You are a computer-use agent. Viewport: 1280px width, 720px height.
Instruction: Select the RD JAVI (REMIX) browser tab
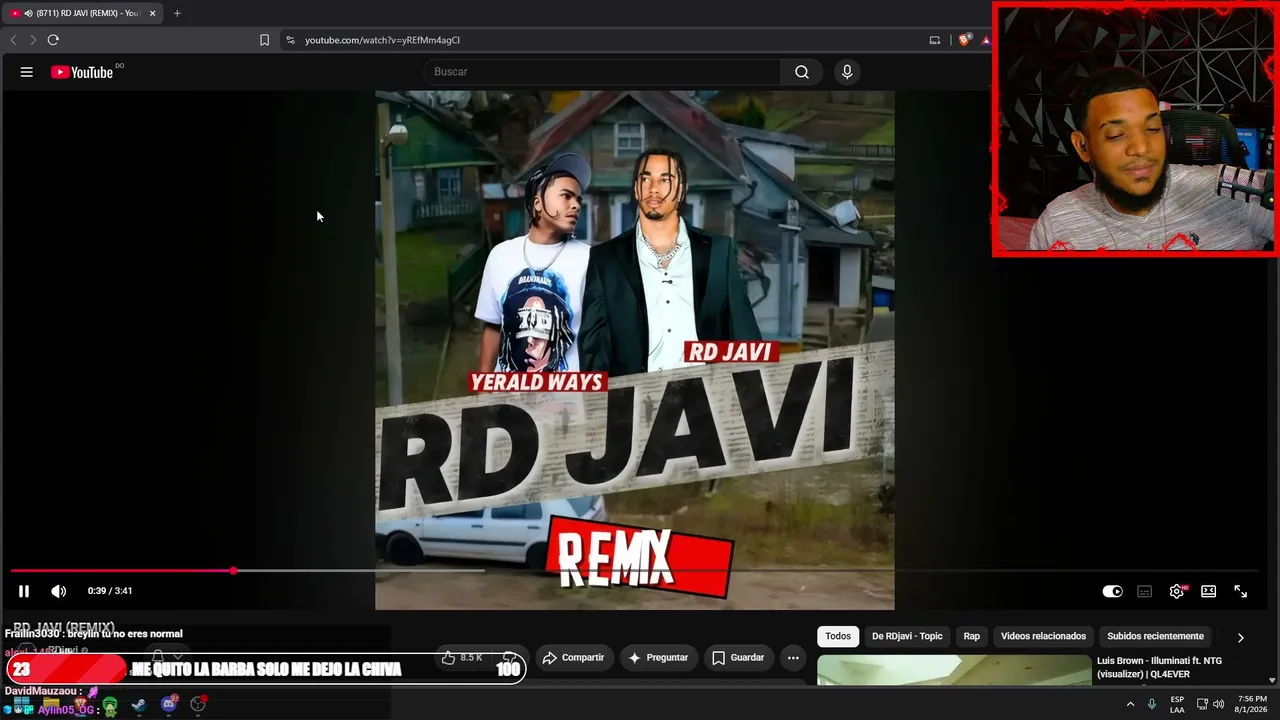coord(84,13)
